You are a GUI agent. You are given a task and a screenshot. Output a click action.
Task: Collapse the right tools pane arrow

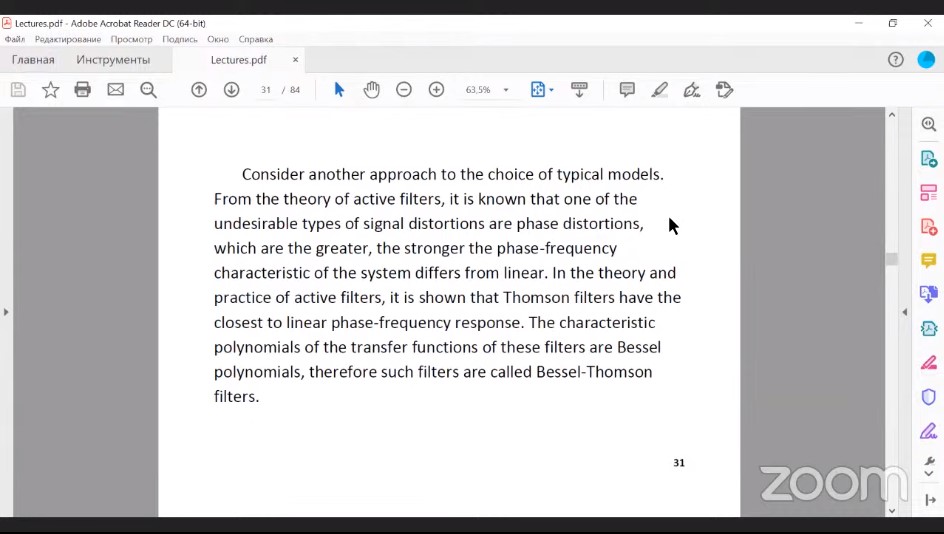pos(904,312)
